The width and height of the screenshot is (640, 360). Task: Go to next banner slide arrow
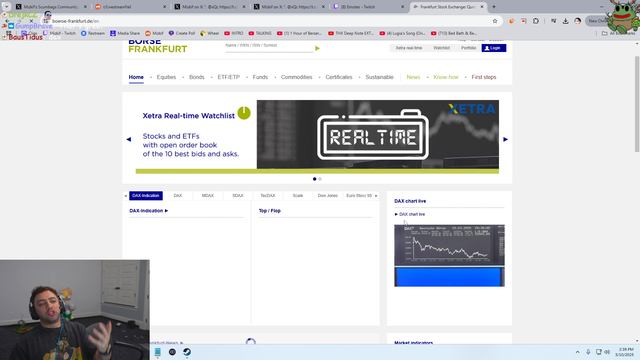click(x=505, y=139)
